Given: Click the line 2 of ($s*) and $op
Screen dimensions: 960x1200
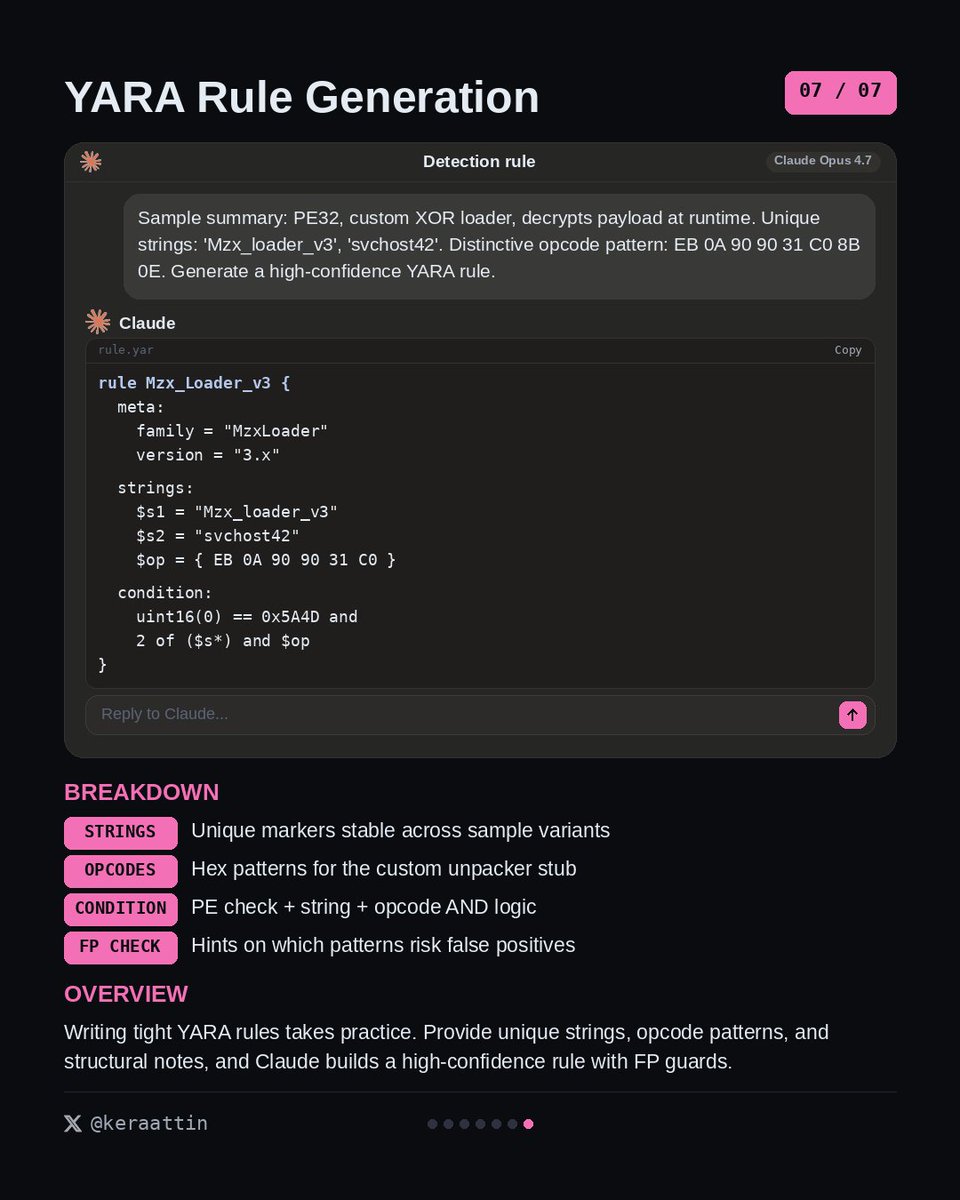Looking at the screenshot, I should 223,641.
